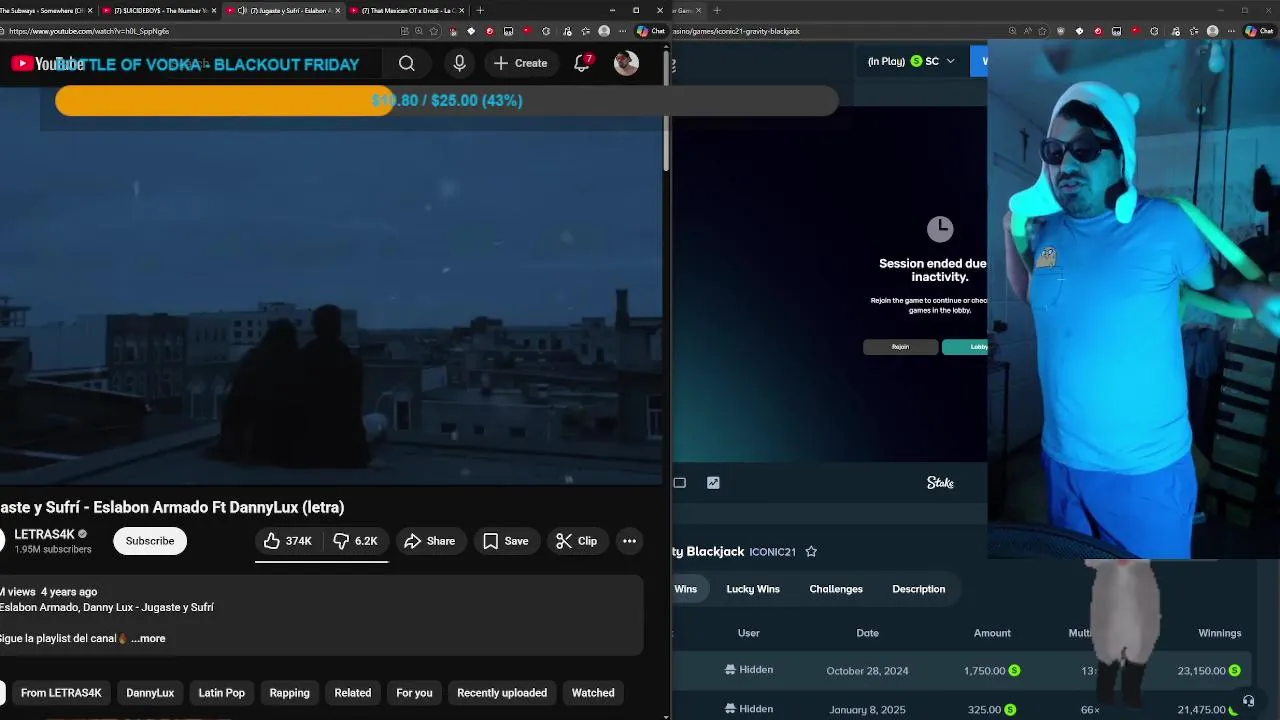Viewport: 1280px width, 720px height.
Task: Open YouTube notifications bell
Action: point(582,63)
